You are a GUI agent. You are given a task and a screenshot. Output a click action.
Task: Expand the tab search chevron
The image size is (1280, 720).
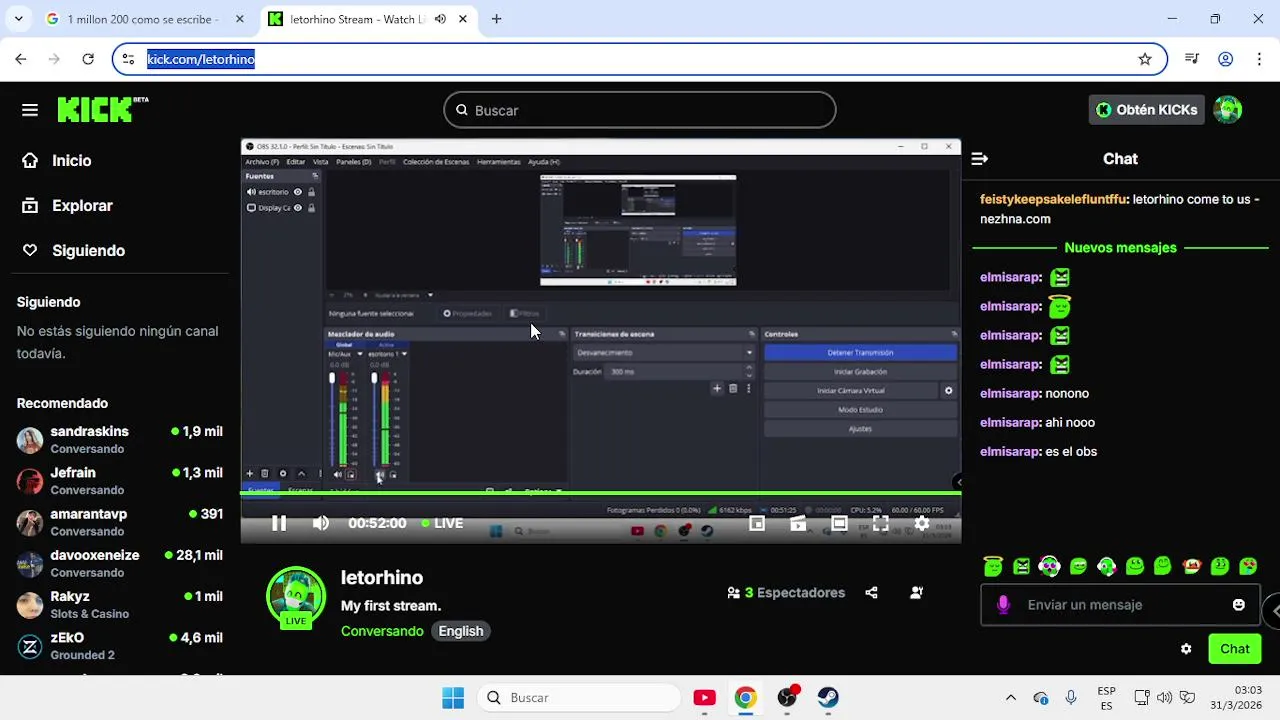pos(18,19)
